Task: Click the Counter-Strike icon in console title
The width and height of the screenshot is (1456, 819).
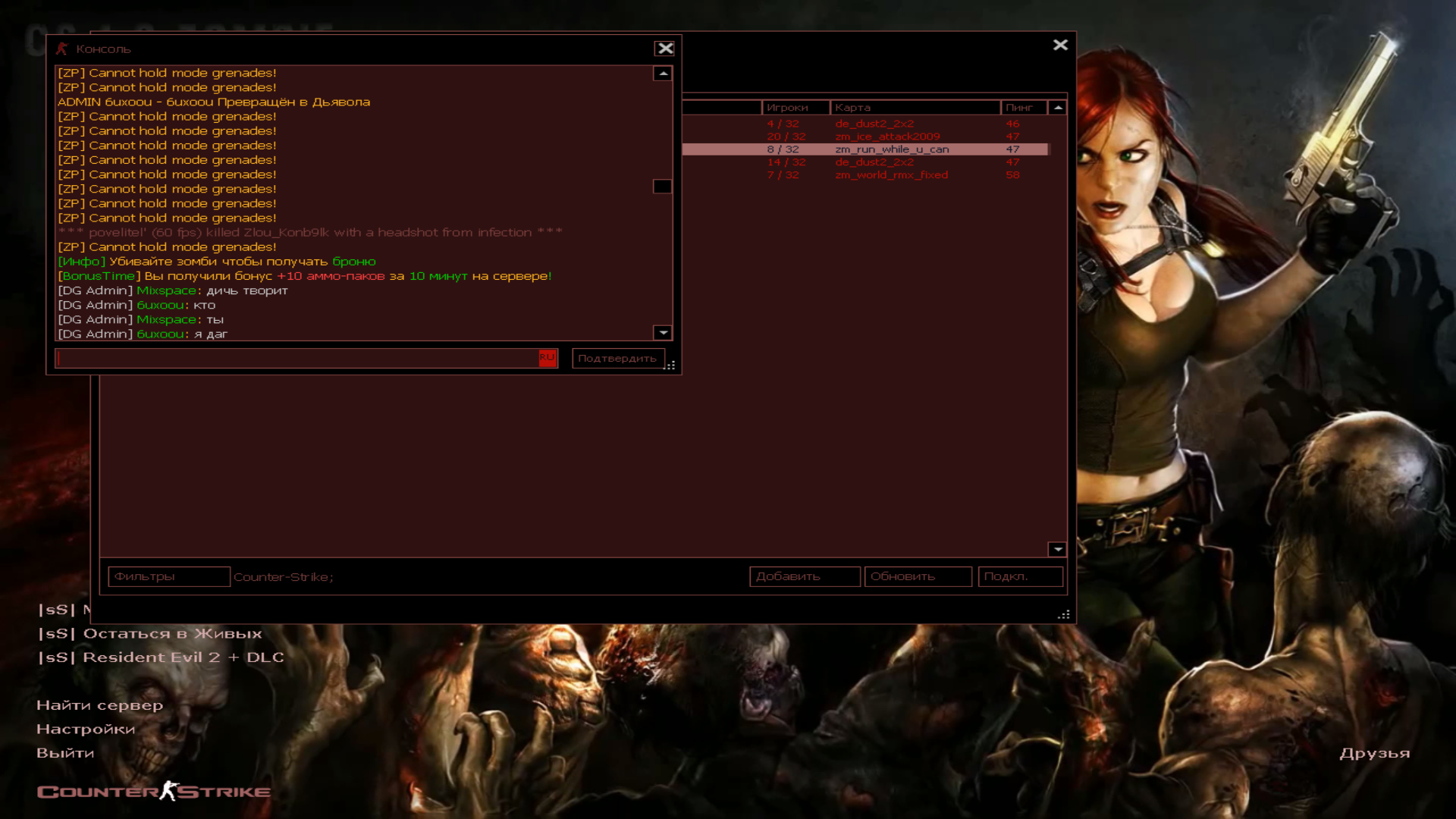Action: pyautogui.click(x=61, y=49)
